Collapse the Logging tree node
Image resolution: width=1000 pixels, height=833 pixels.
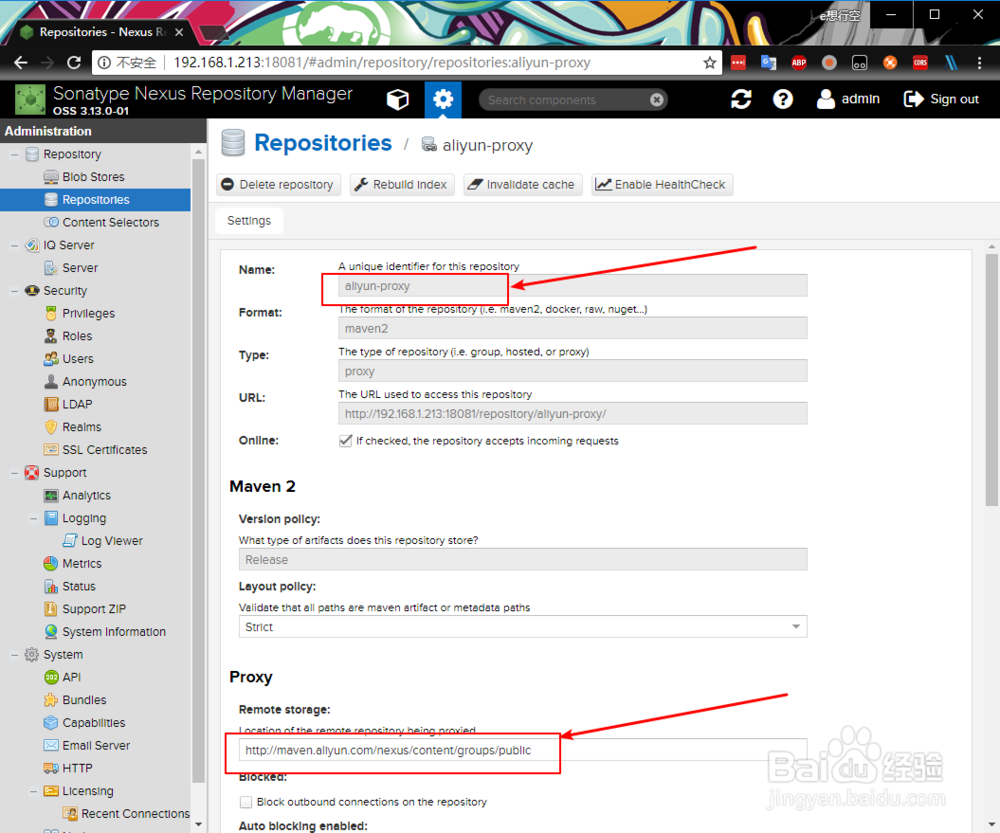33,518
